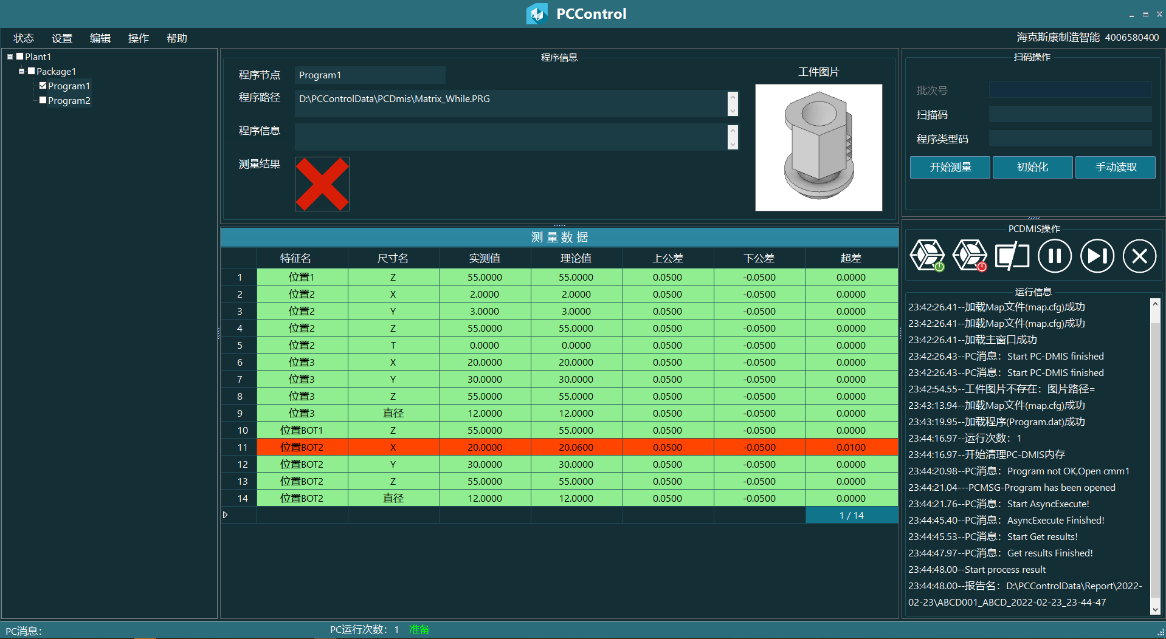Viewport: 1166px width, 639px height.
Task: Click the red X measurement result icon
Action: (x=322, y=184)
